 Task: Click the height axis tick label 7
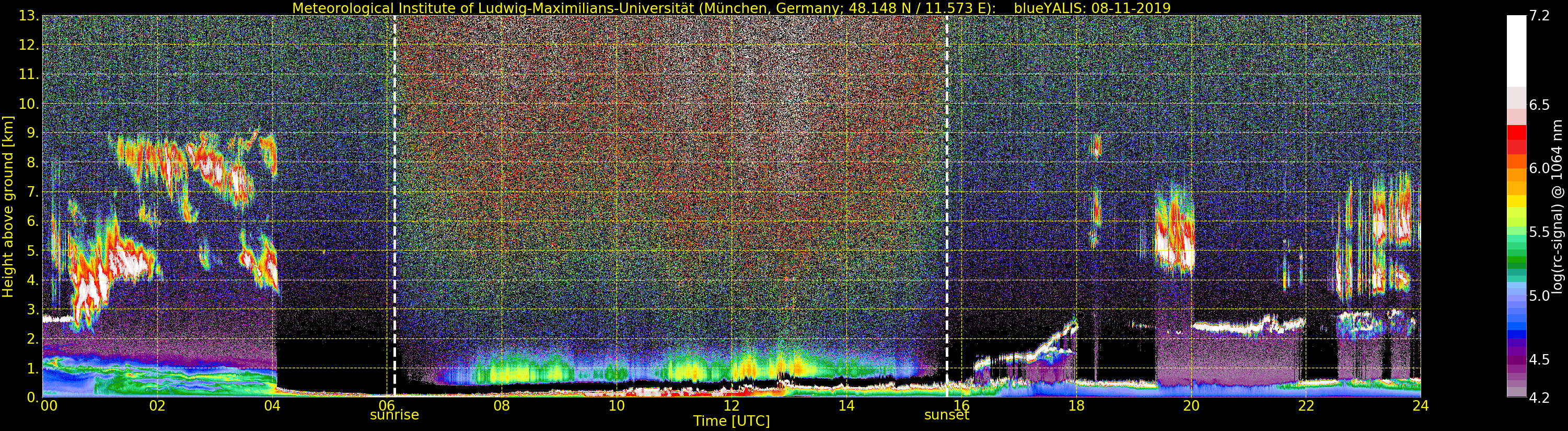pyautogui.click(x=33, y=192)
